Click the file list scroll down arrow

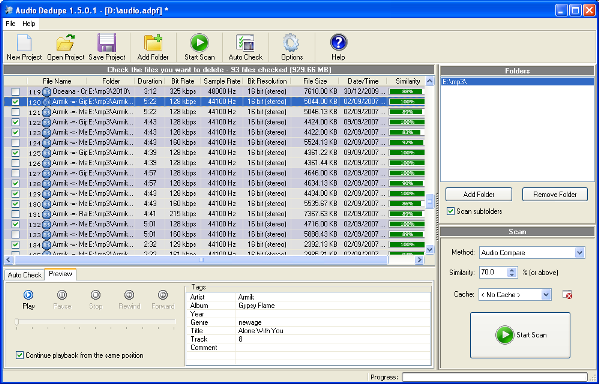(430, 250)
